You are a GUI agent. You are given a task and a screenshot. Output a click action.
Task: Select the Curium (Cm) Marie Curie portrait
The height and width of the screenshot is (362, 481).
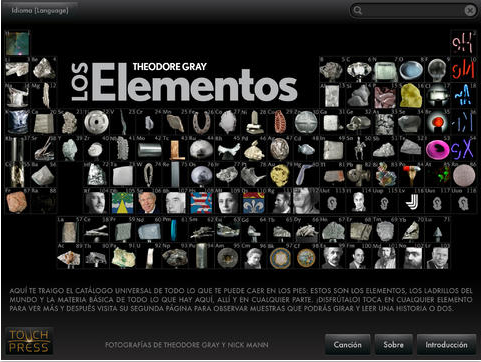(x=254, y=257)
